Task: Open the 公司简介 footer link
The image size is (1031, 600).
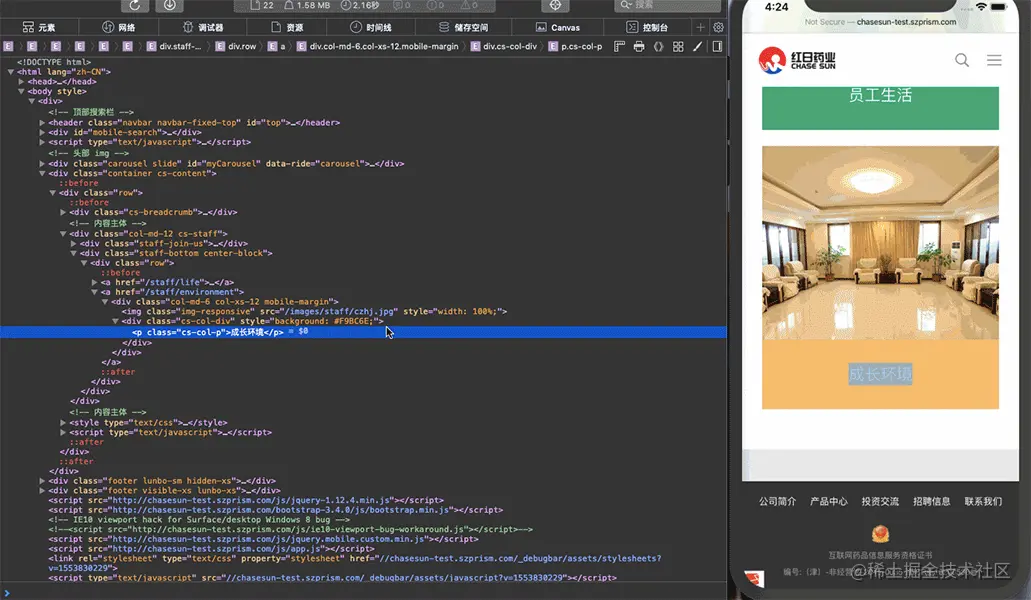Action: pyautogui.click(x=777, y=501)
